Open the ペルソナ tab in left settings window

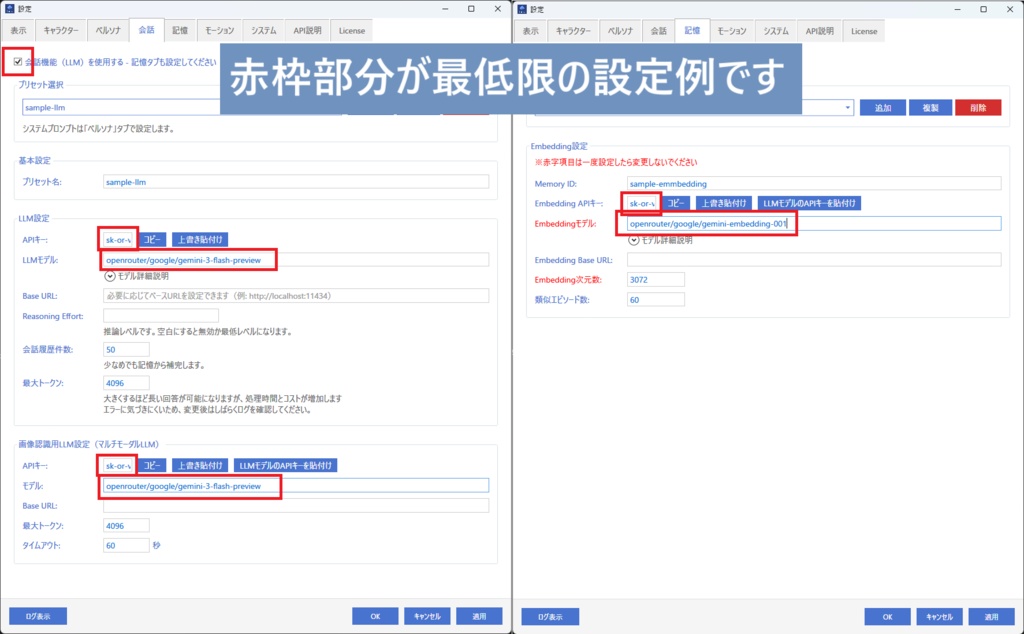[108, 31]
